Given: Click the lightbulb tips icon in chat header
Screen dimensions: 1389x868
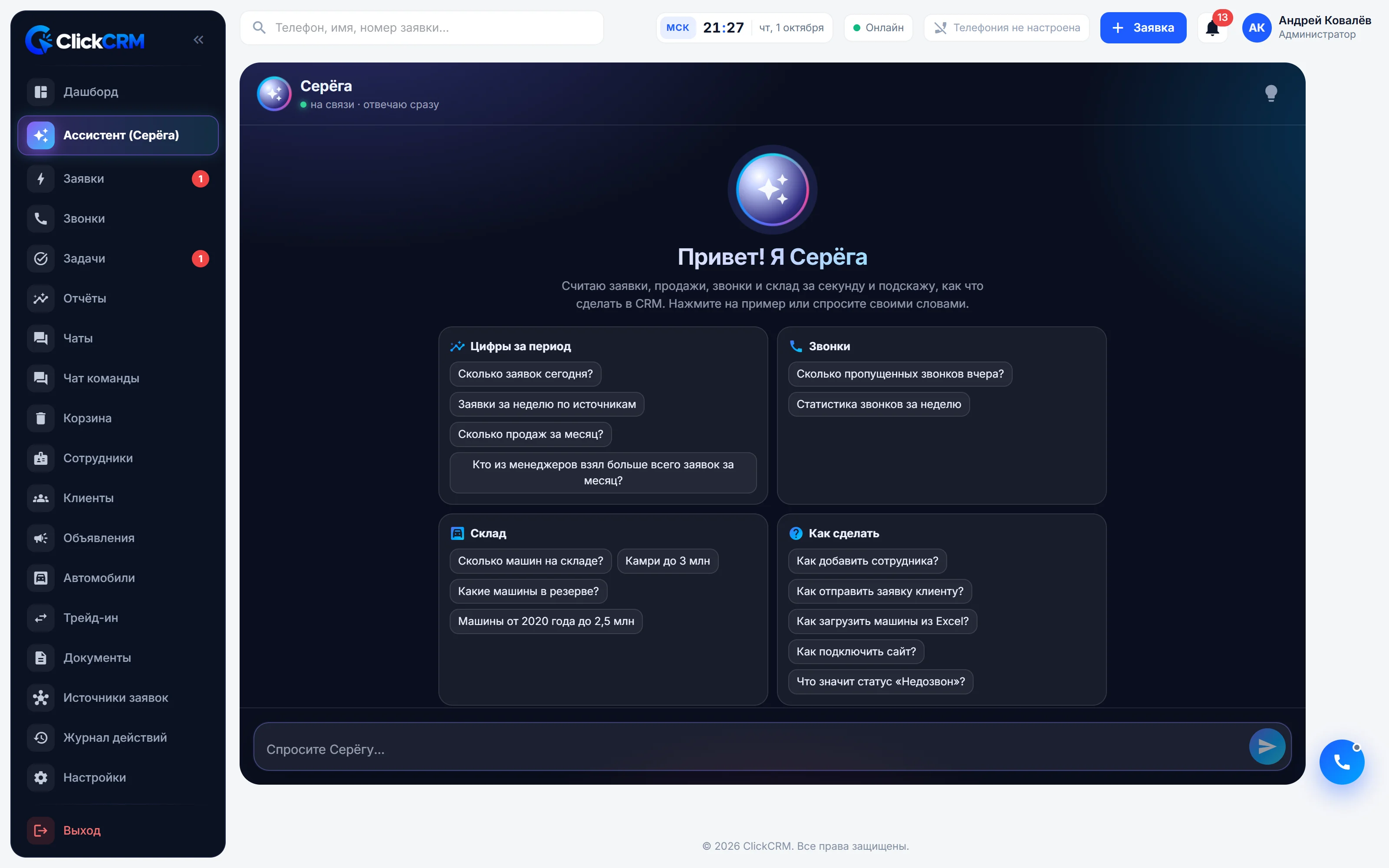Looking at the screenshot, I should tap(1271, 93).
